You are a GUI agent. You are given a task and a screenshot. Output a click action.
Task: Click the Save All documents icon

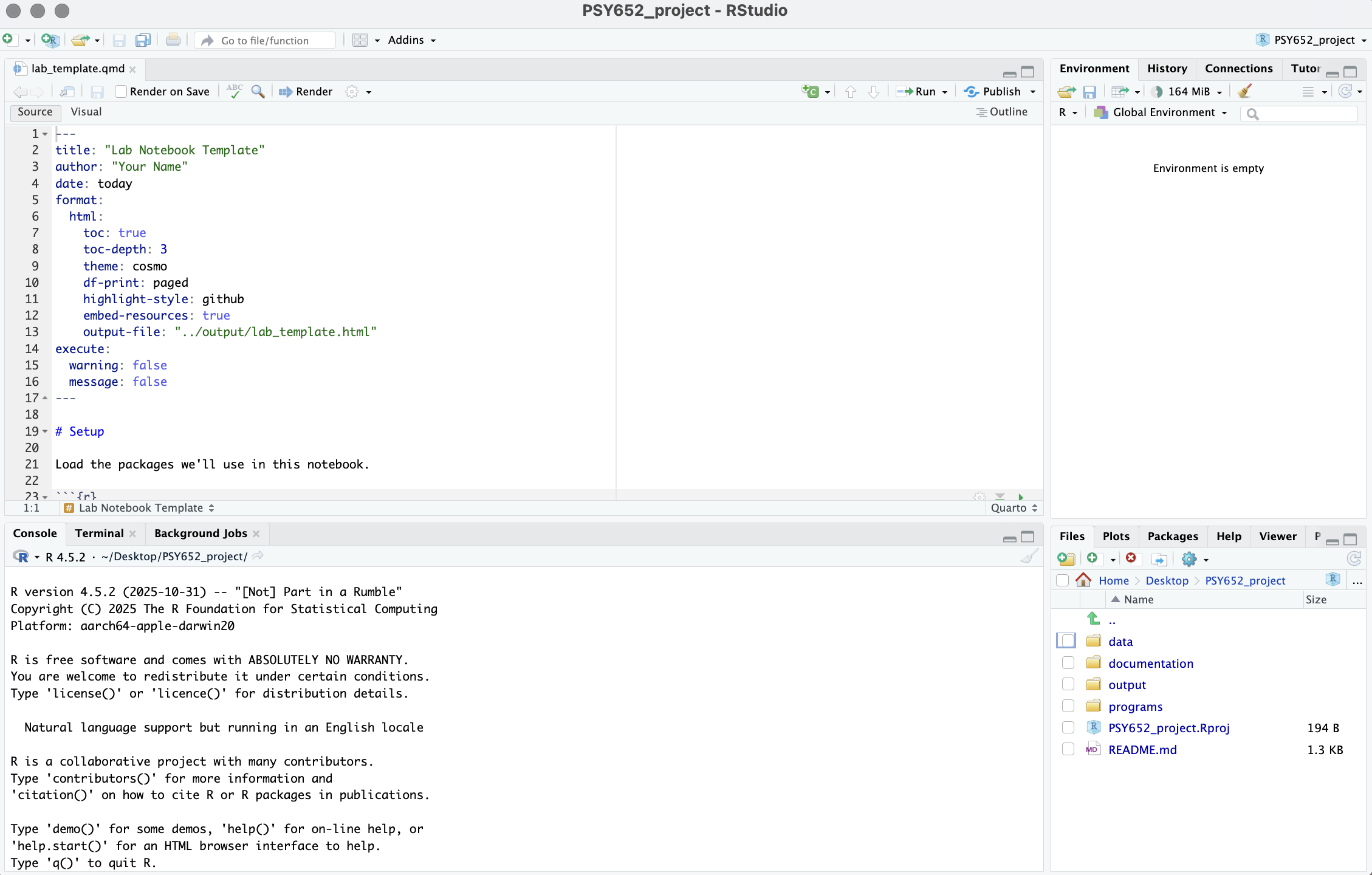(x=143, y=40)
